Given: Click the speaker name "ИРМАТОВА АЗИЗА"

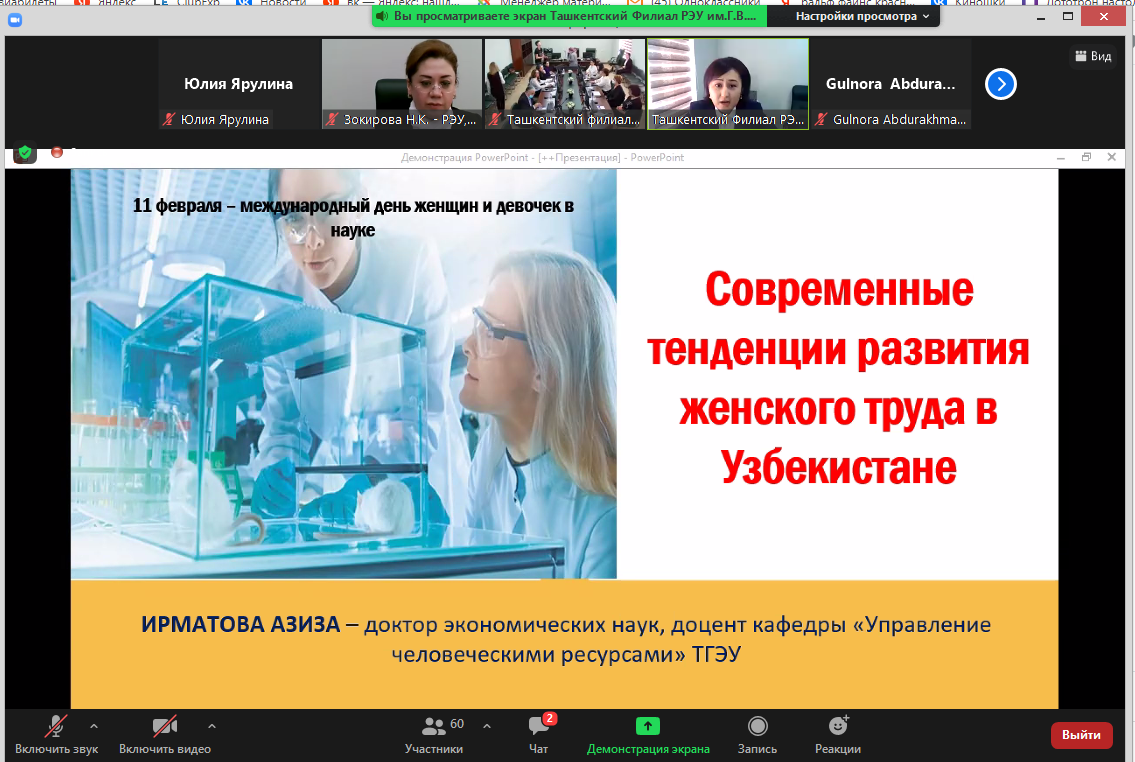Looking at the screenshot, I should [x=240, y=625].
